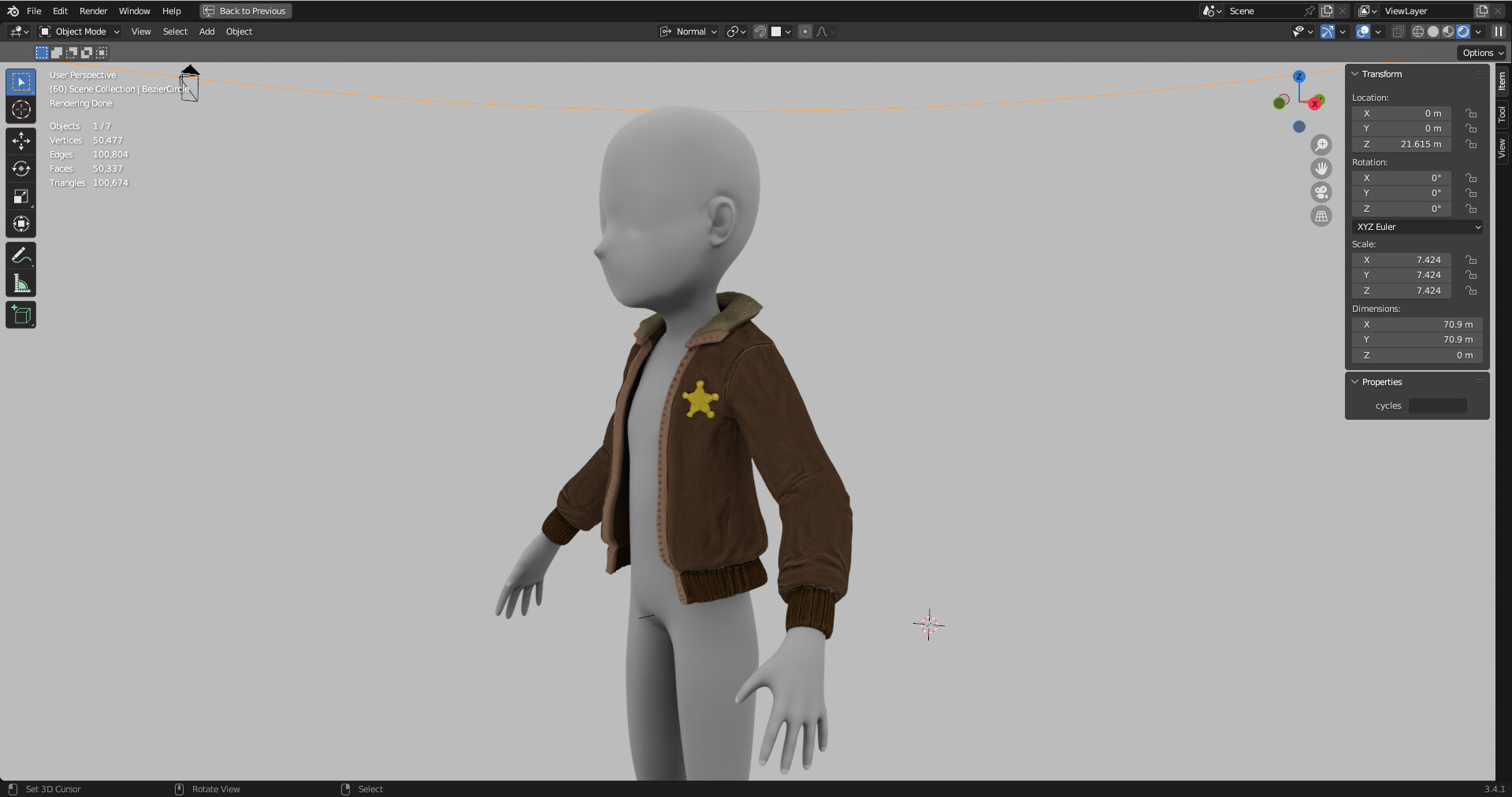Open the editor type dropdown
The image size is (1512, 797).
click(19, 32)
